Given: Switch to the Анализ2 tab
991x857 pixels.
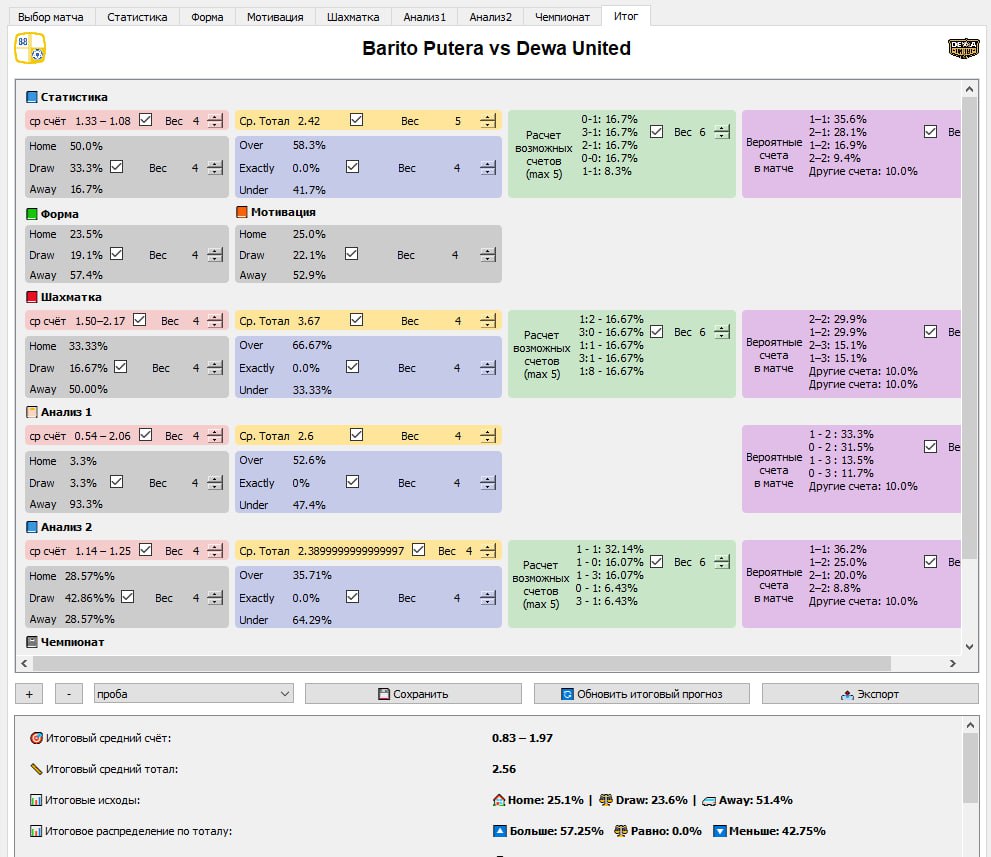Looking at the screenshot, I should [x=490, y=17].
